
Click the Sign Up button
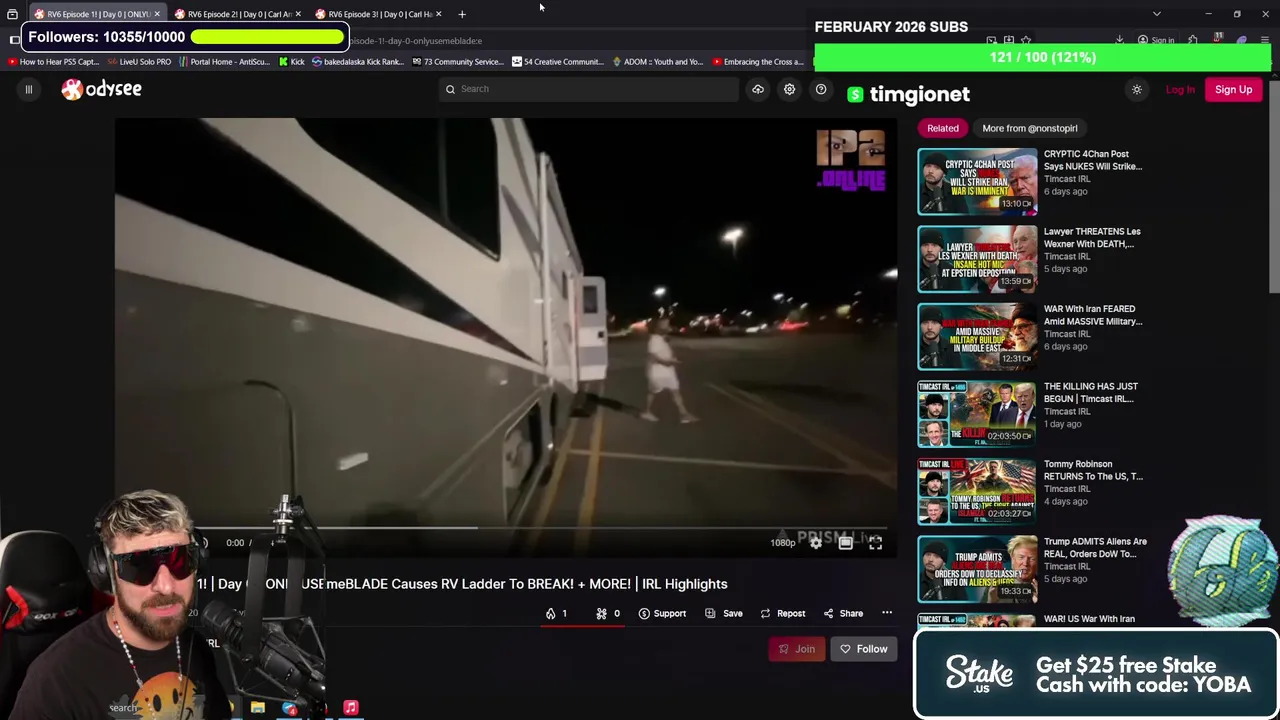pos(1233,89)
